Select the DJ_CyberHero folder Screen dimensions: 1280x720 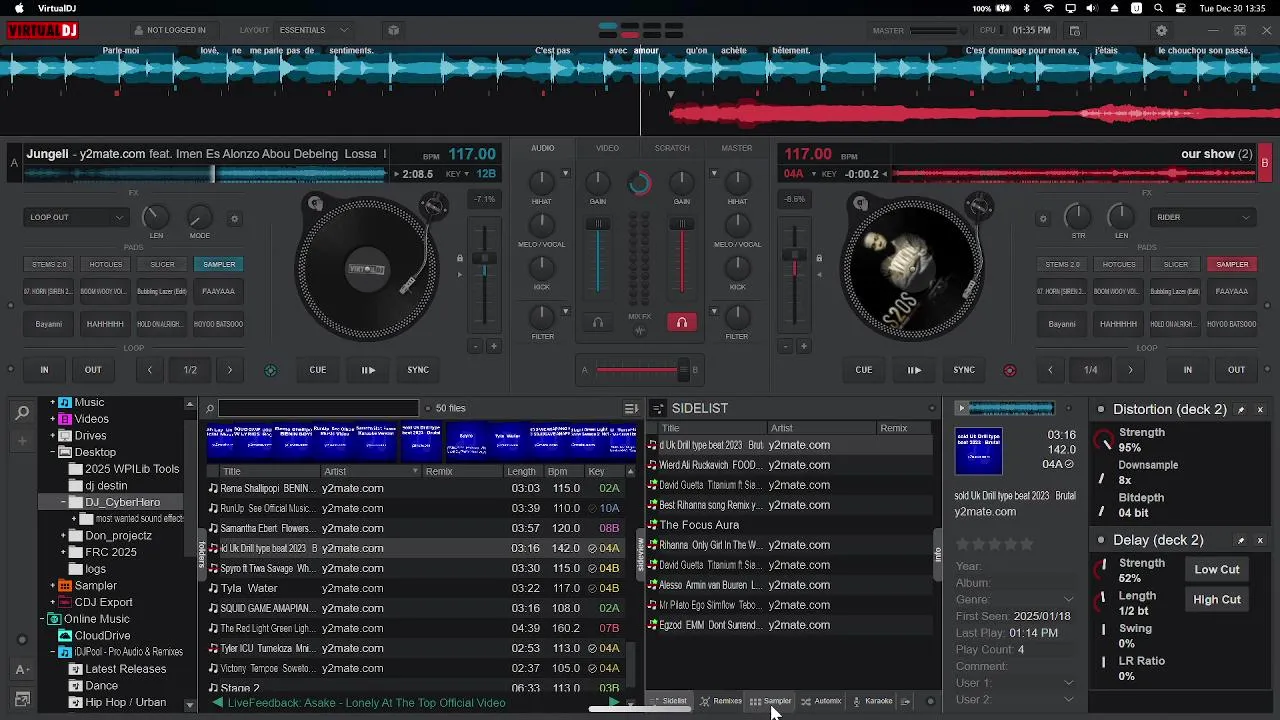(122, 502)
